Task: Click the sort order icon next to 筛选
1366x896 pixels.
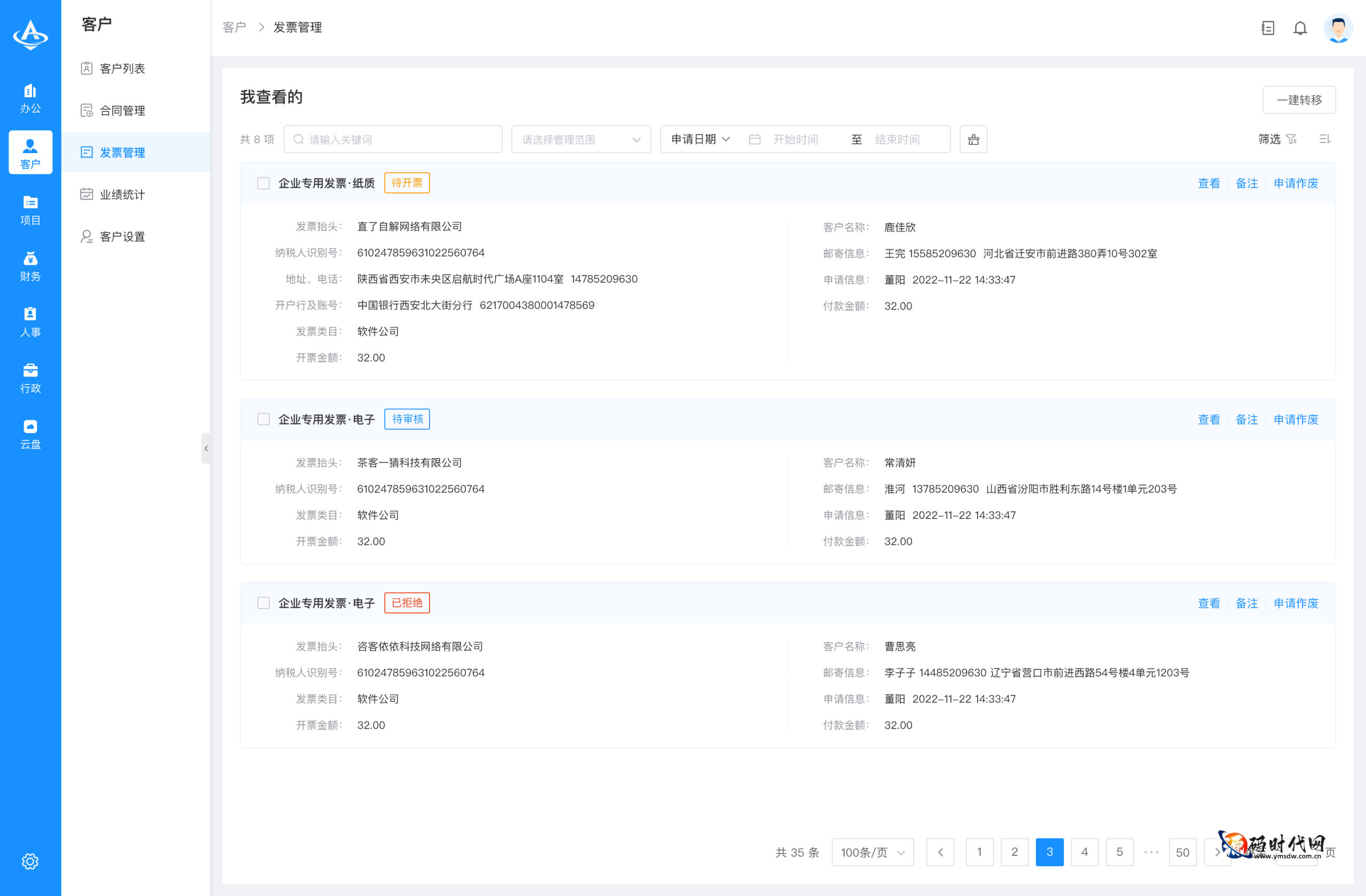Action: click(1325, 139)
